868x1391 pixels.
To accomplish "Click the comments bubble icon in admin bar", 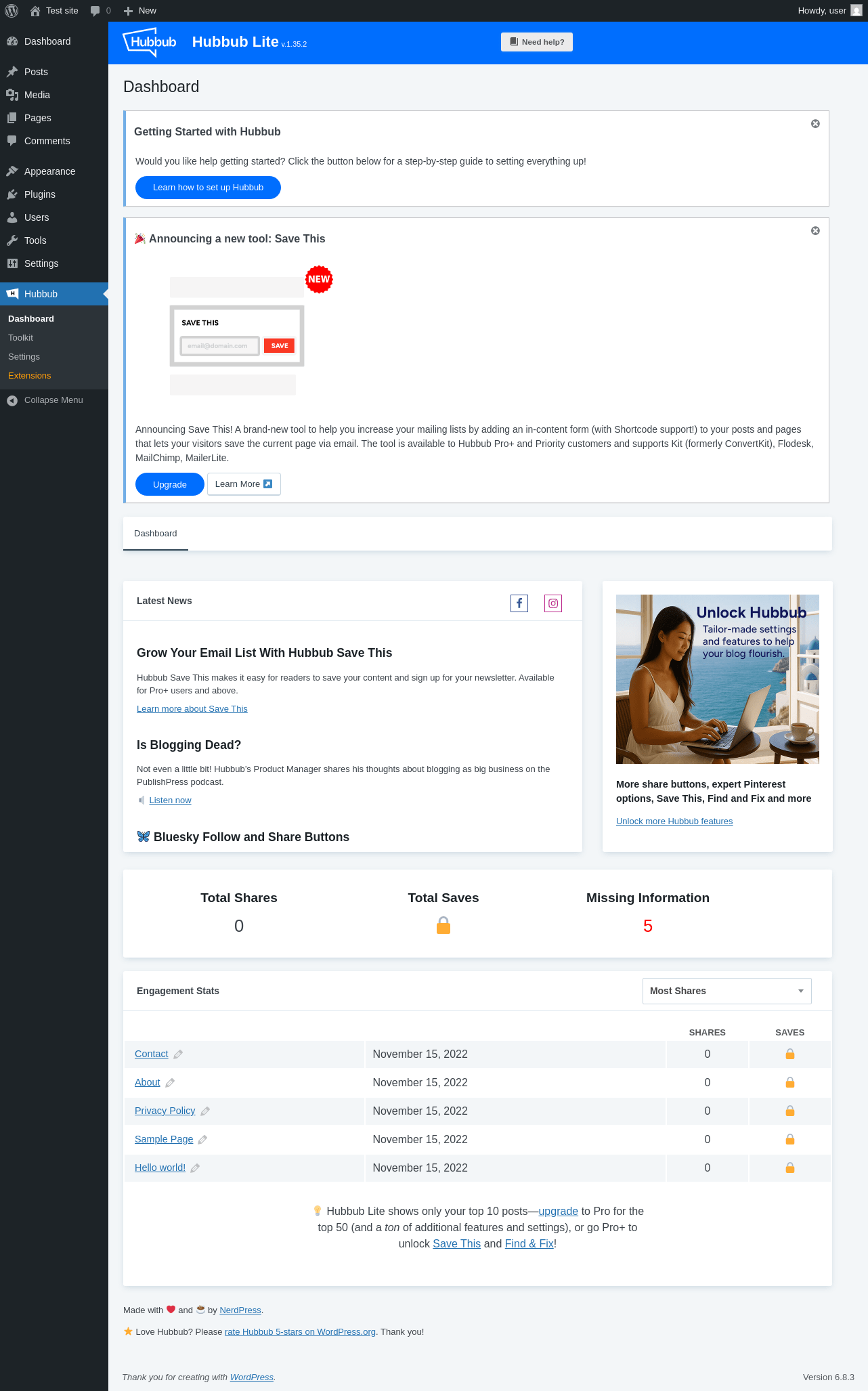I will (x=95, y=11).
